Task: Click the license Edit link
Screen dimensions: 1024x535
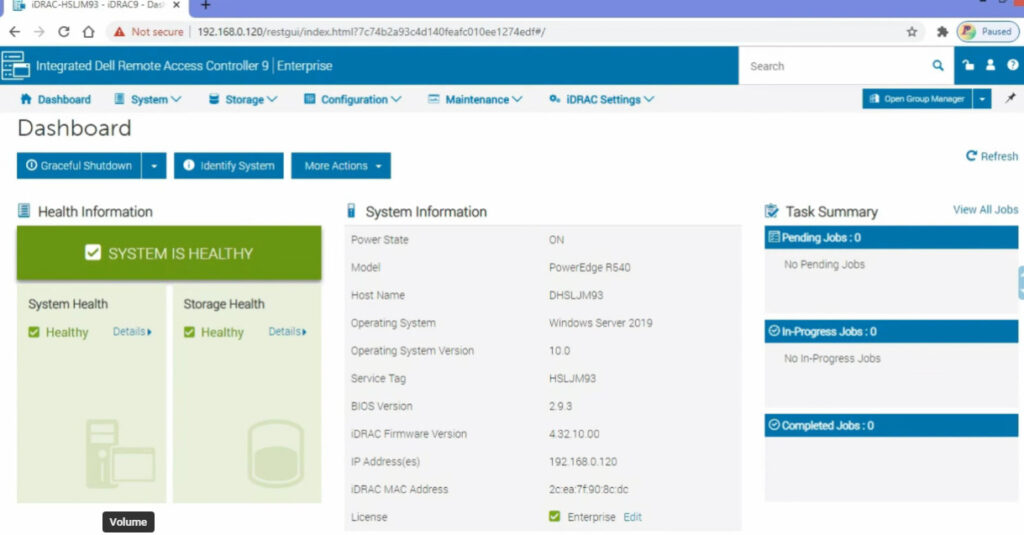Action: tap(632, 517)
